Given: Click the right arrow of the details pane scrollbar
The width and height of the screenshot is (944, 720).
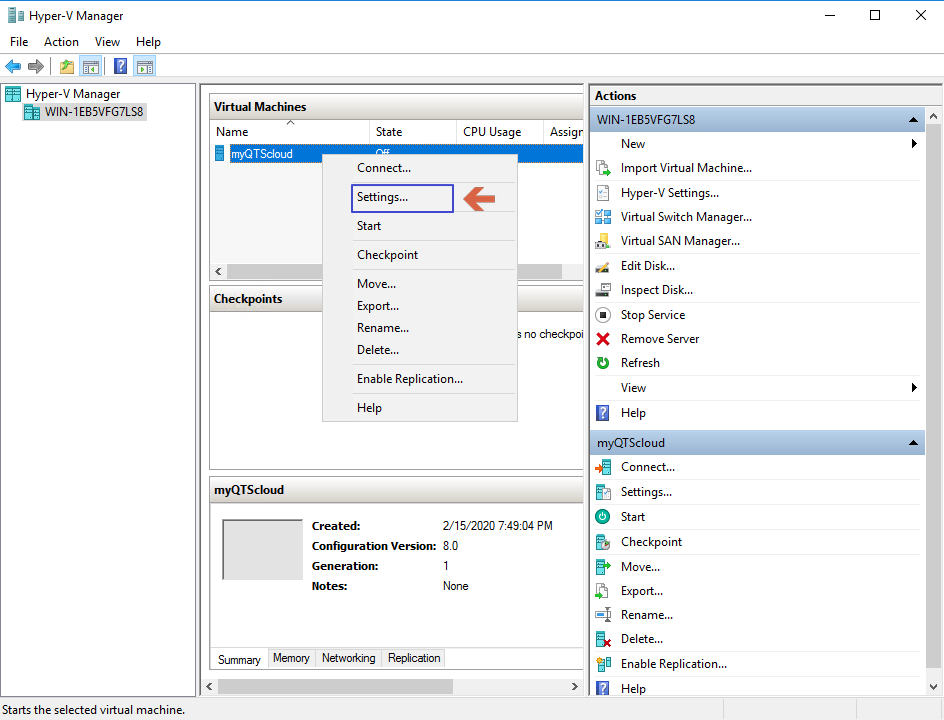Looking at the screenshot, I should pyautogui.click(x=574, y=686).
